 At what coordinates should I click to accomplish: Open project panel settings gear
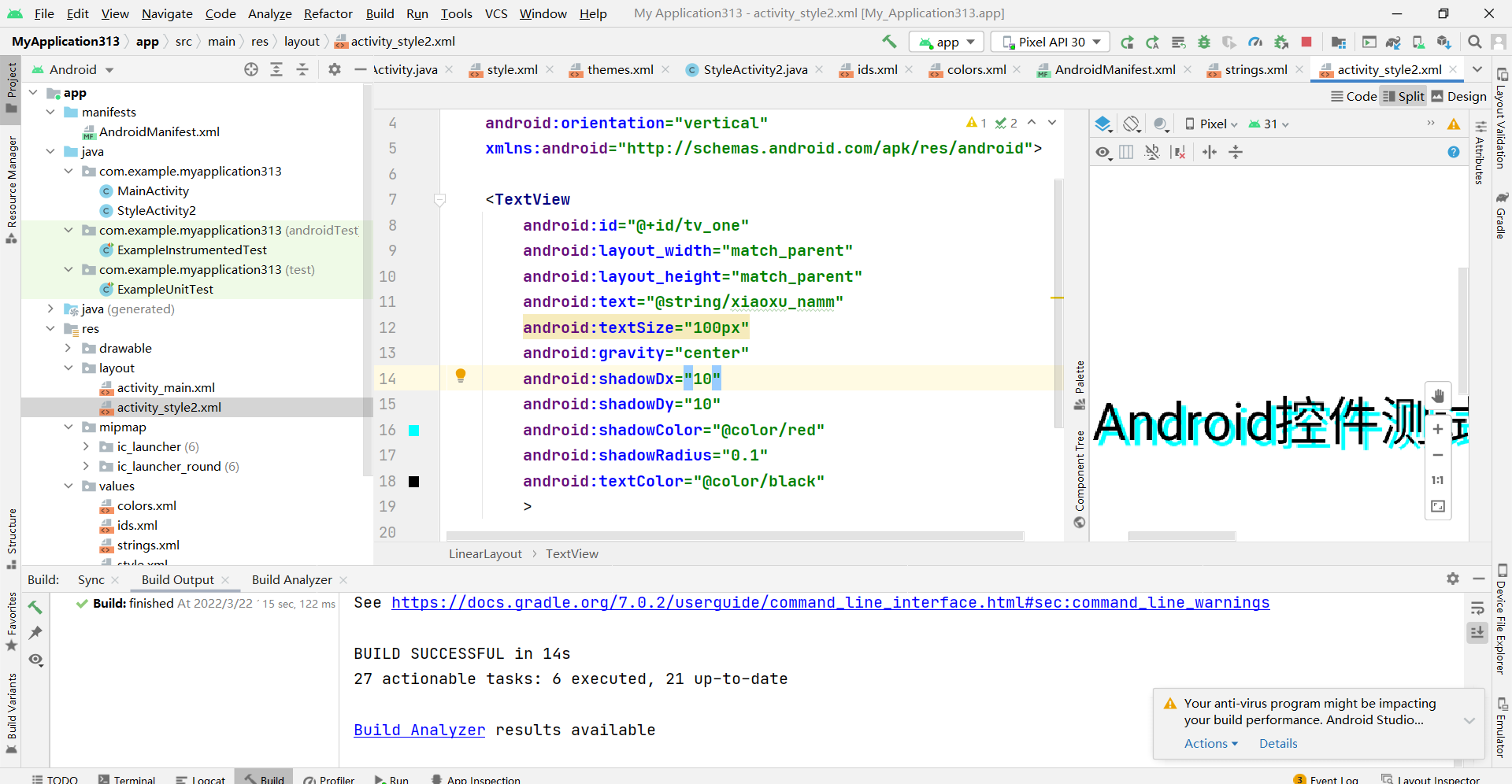335,69
